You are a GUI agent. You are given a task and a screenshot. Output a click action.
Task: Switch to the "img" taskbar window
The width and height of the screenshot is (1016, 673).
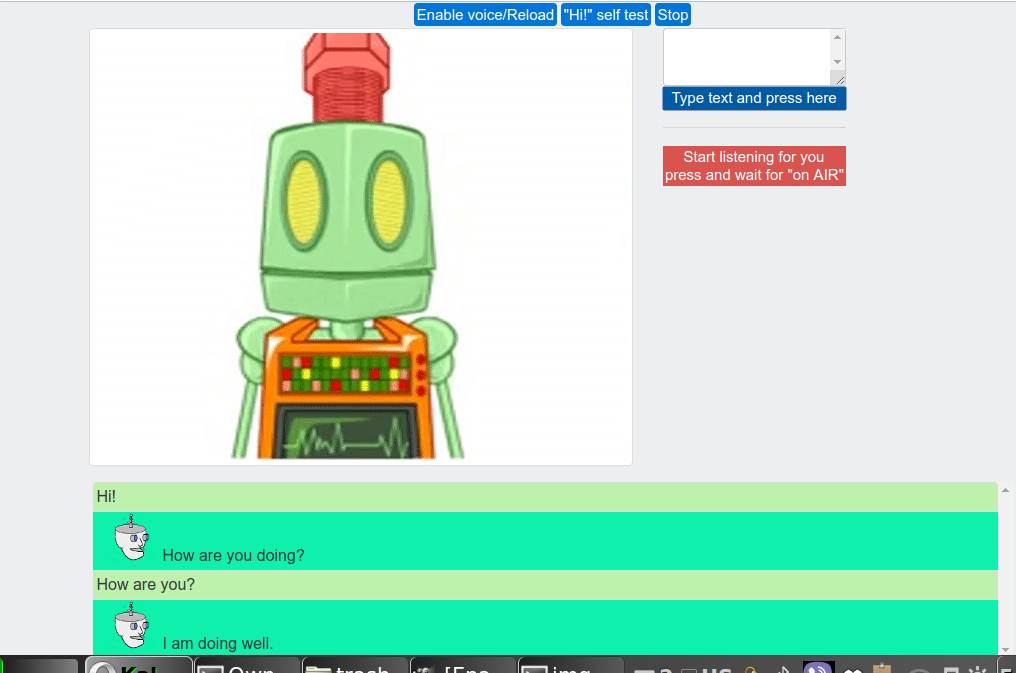[x=570, y=667]
